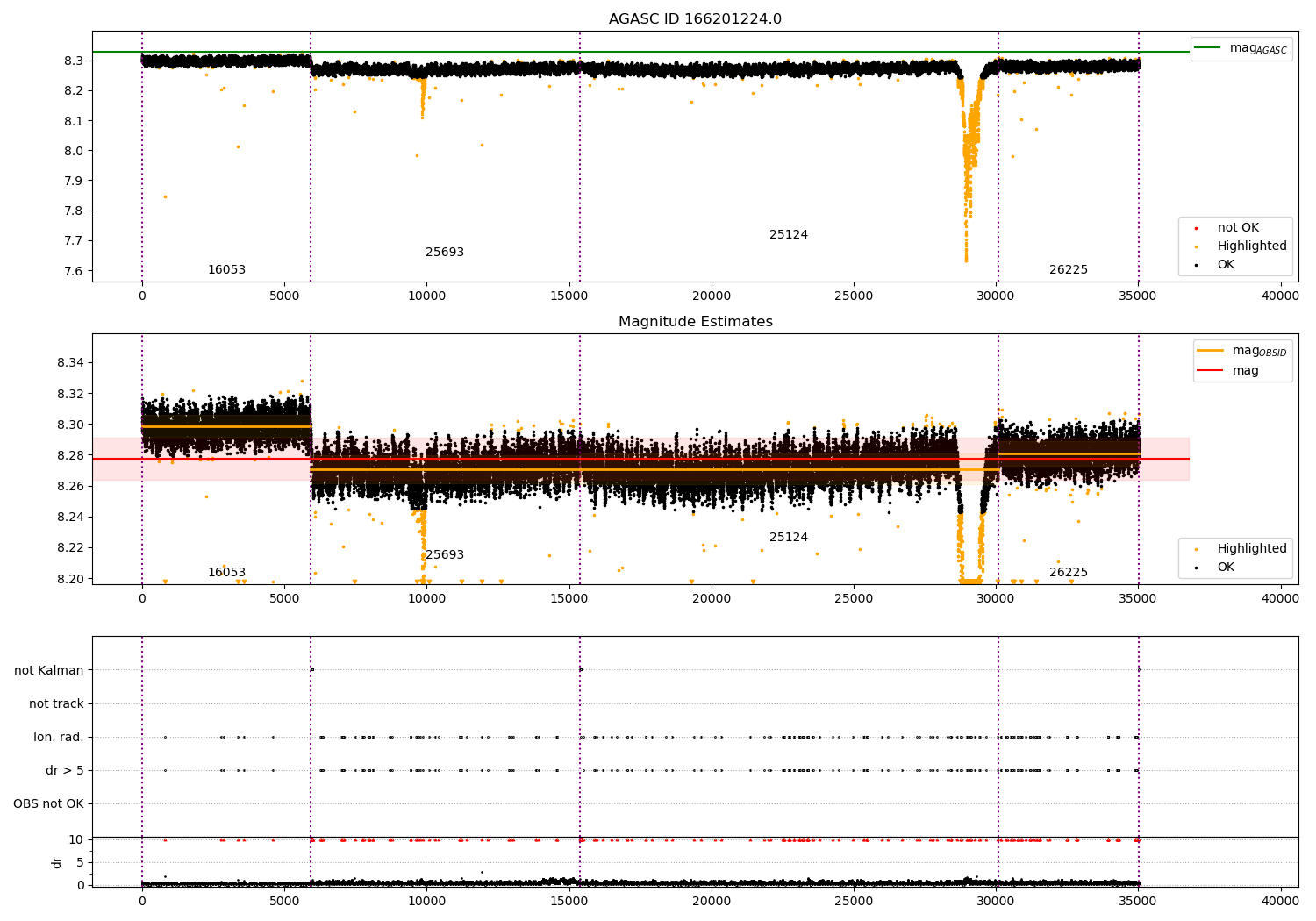
Task: Click 'Highlighted' legend entry in the top plot
Action: click(x=1252, y=246)
